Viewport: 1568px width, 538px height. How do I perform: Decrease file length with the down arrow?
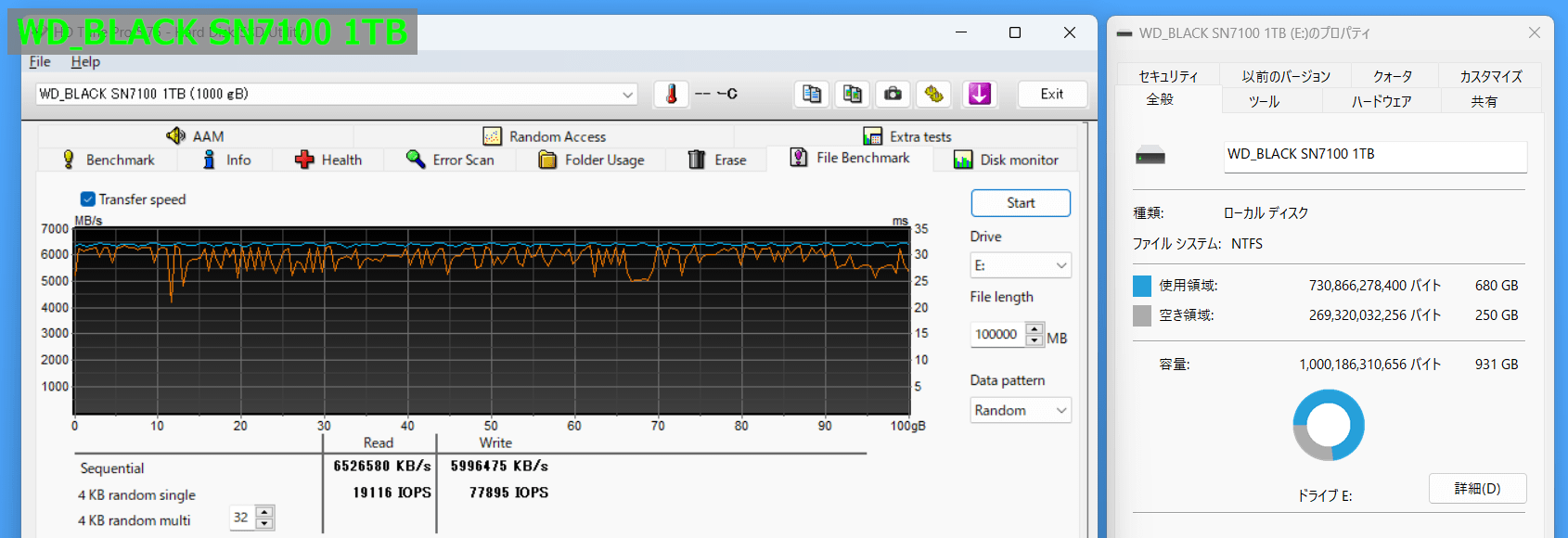coord(1035,340)
